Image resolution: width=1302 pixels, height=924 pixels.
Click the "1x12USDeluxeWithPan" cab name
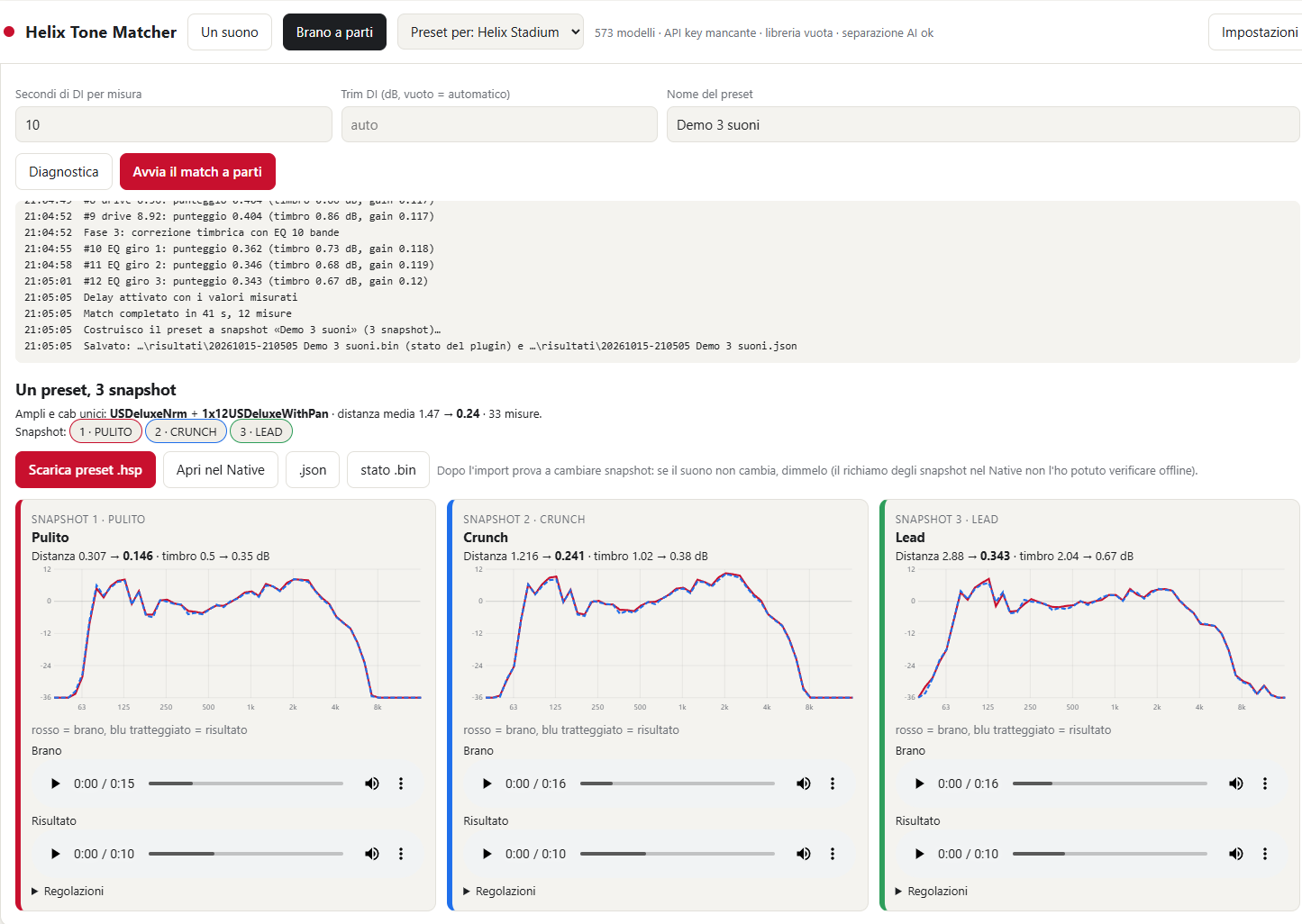[265, 413]
